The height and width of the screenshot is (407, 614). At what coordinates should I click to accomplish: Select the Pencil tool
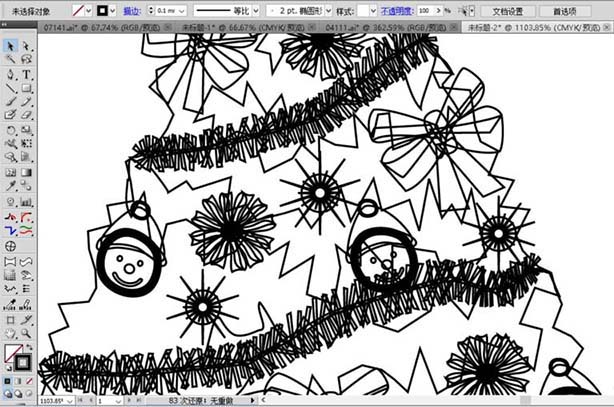[x=26, y=102]
